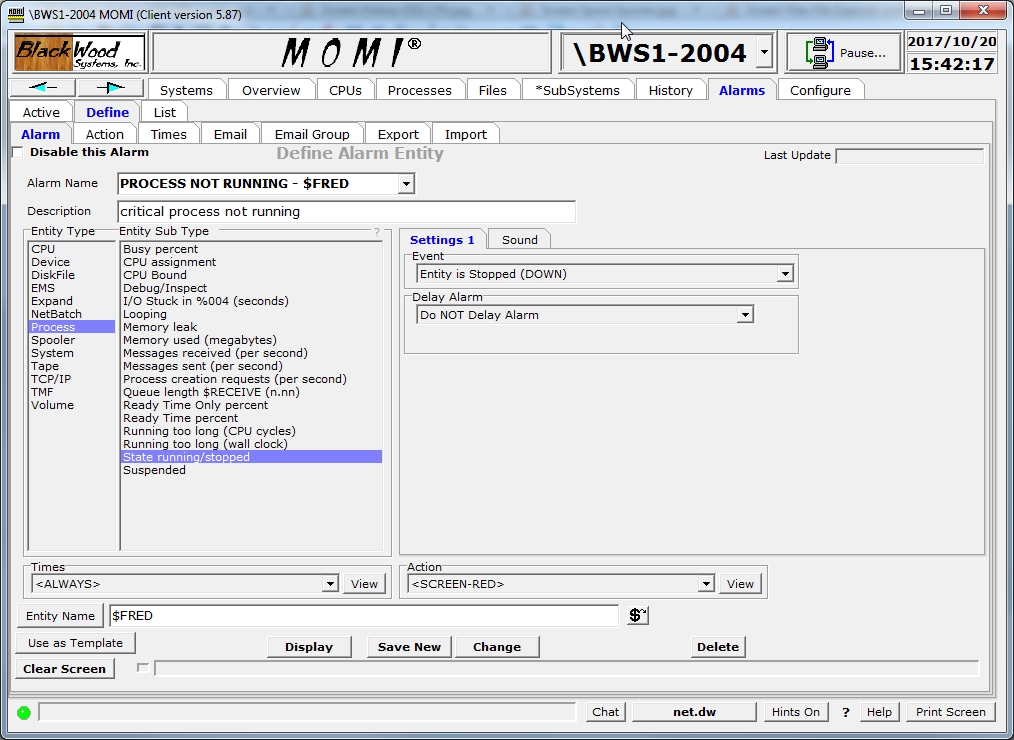Enable the Disable this Alarm checkbox
This screenshot has height=740, width=1014.
tap(18, 153)
